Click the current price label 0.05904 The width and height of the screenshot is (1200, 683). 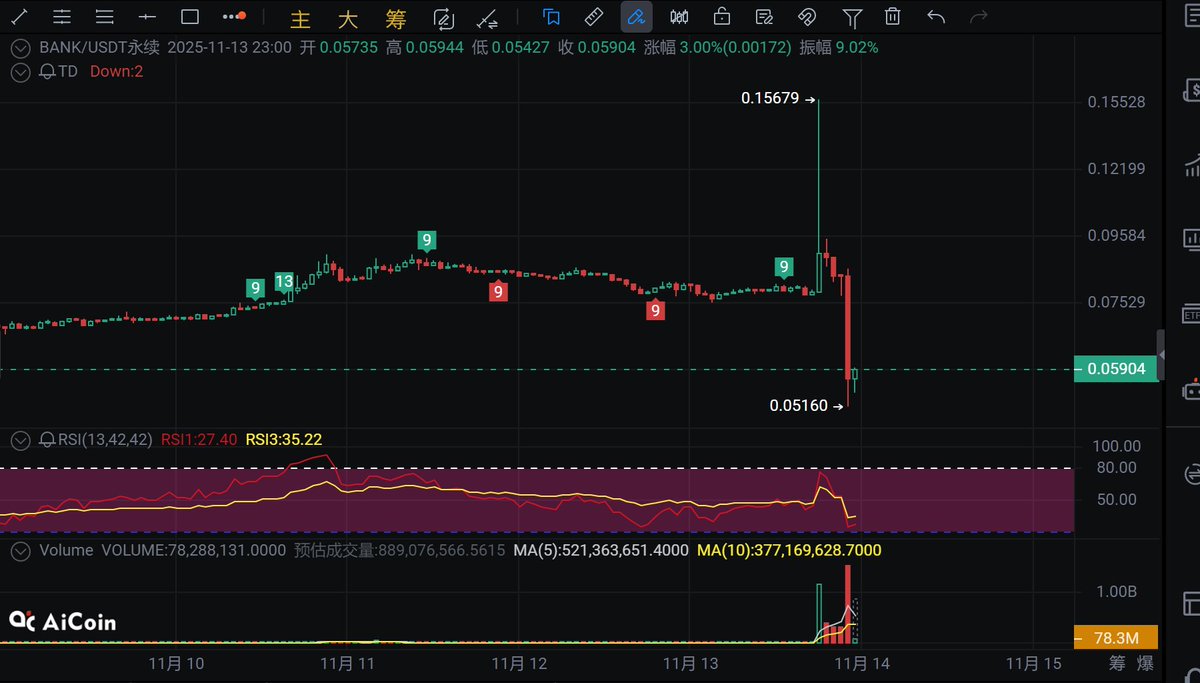[1116, 369]
